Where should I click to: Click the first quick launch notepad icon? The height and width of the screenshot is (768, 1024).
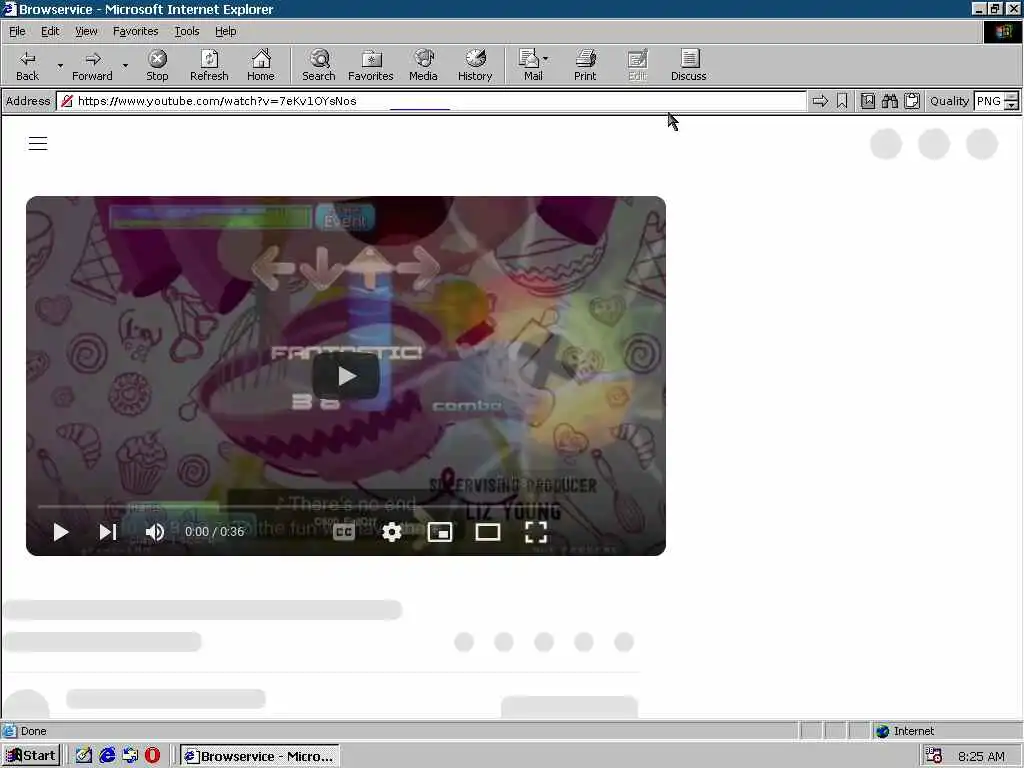click(x=84, y=756)
